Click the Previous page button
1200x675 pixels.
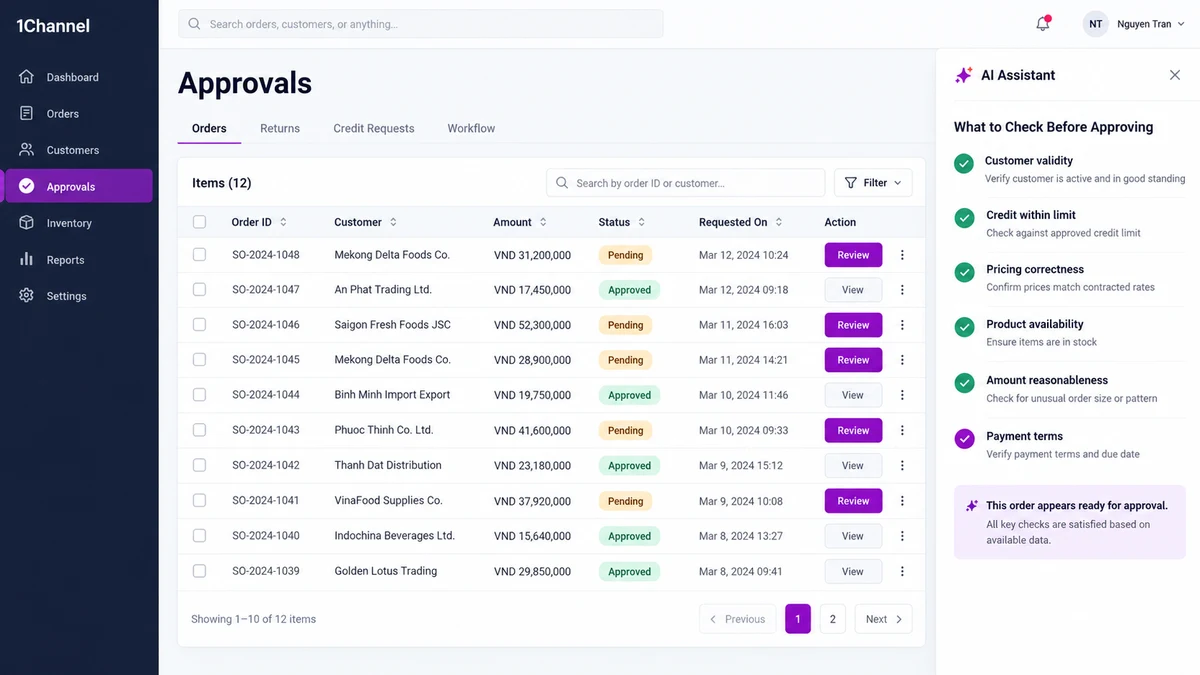[x=738, y=619]
